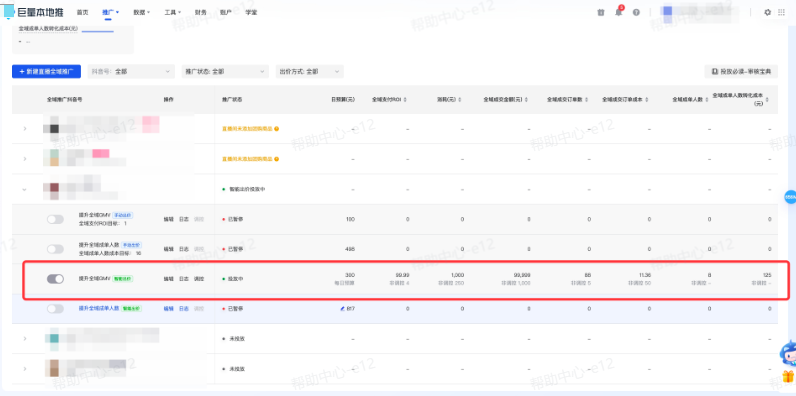Click the pencil edit icon next to 817

tap(343, 308)
